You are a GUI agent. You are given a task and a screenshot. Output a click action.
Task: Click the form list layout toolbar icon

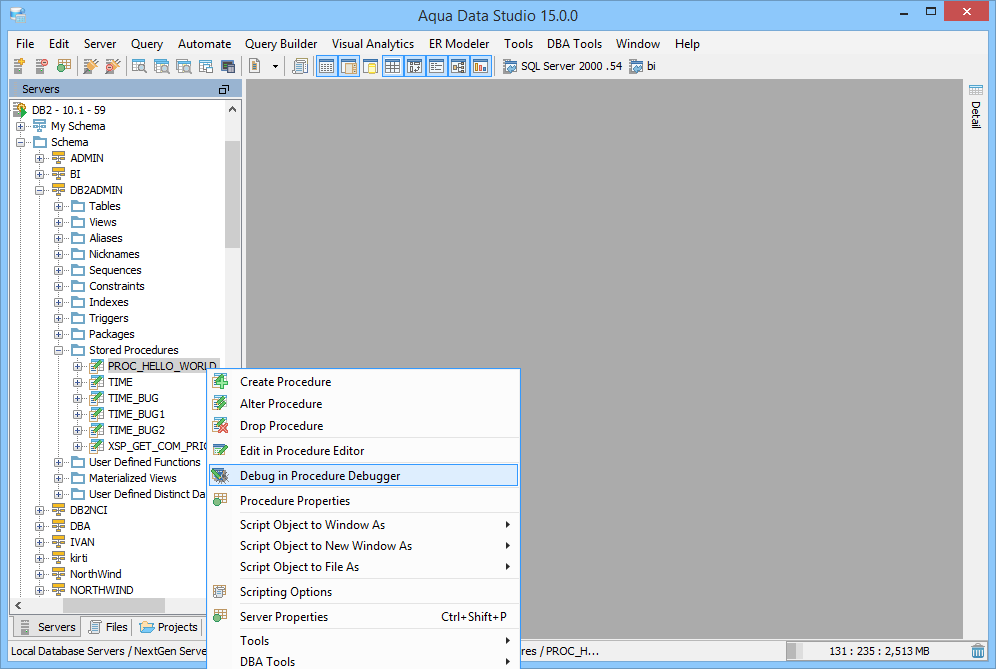pyautogui.click(x=436, y=66)
